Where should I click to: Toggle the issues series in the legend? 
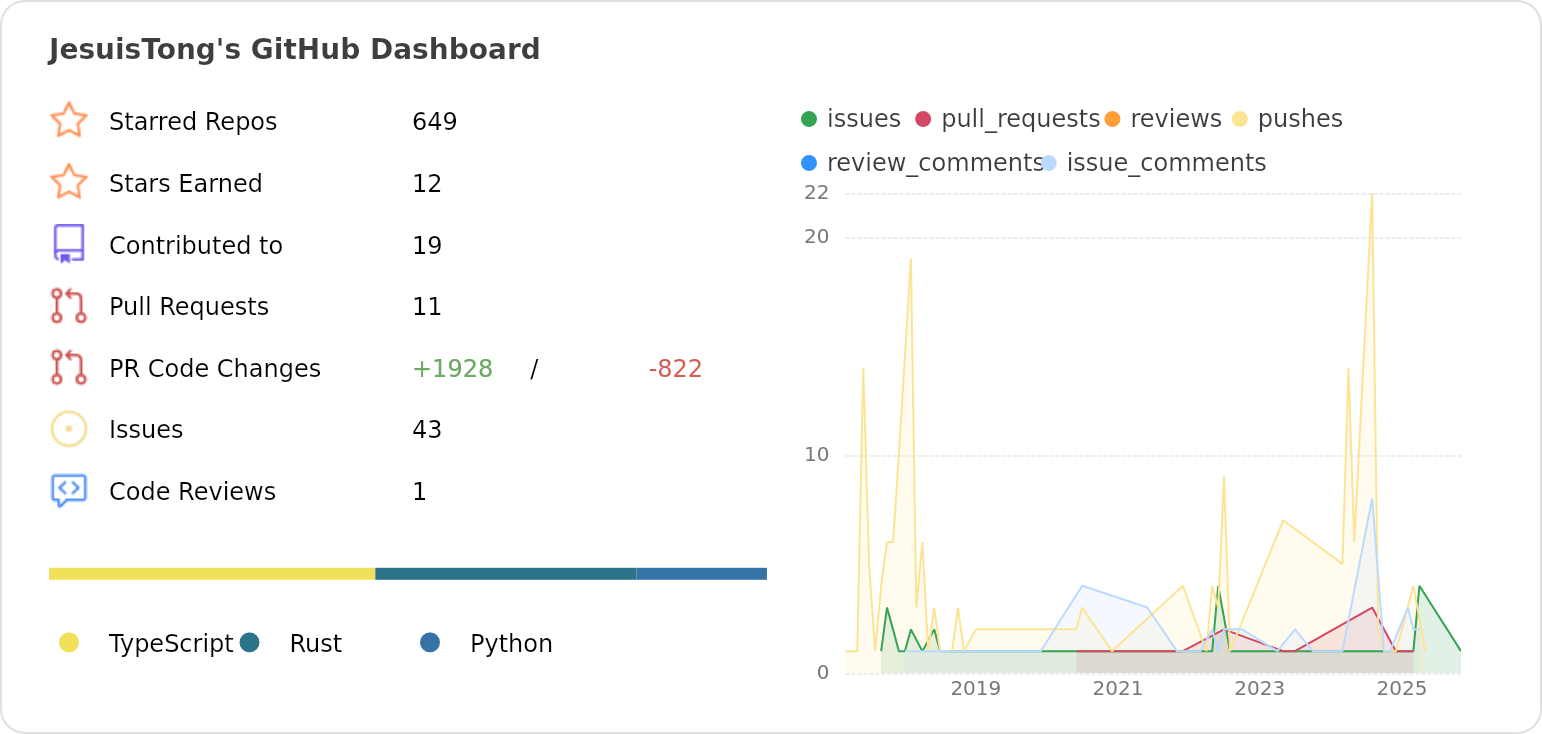[x=808, y=118]
